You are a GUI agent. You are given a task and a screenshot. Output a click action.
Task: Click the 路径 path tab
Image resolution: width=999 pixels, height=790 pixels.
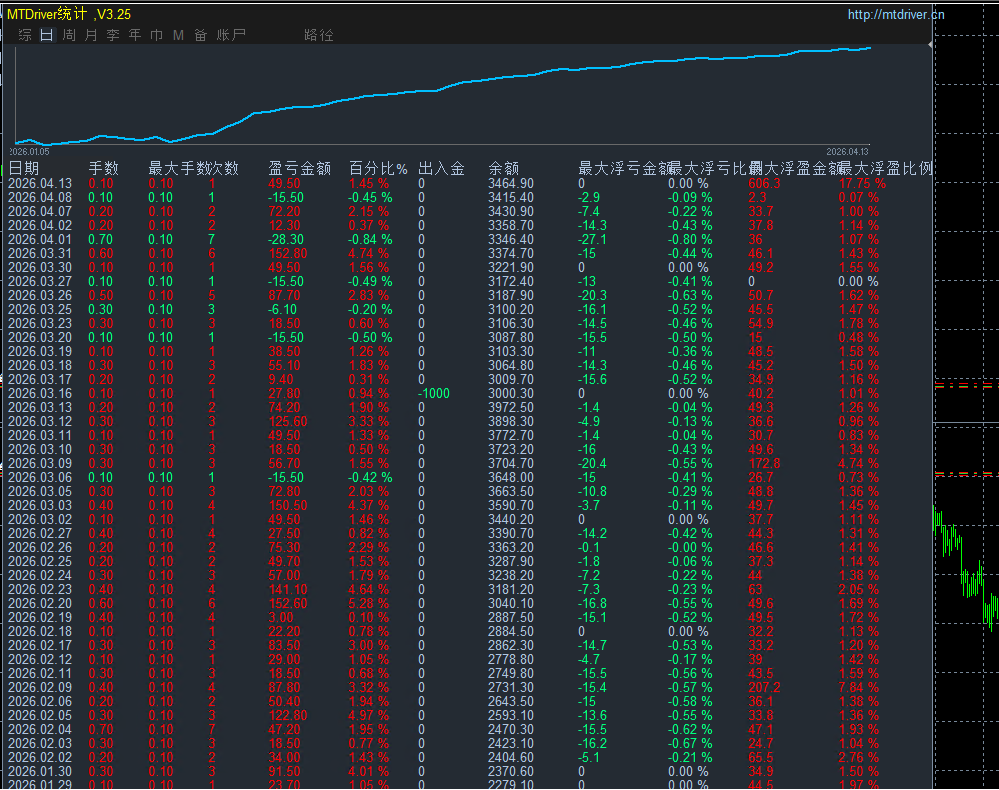coord(319,35)
